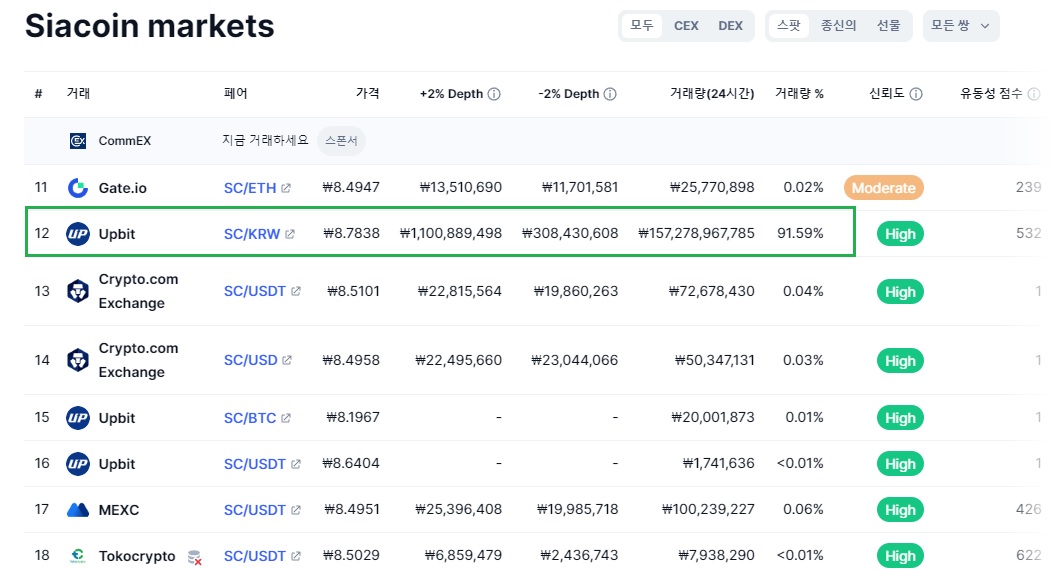Click the Upbit logo in SC/KRW row
The image size is (1053, 570).
coord(78,234)
